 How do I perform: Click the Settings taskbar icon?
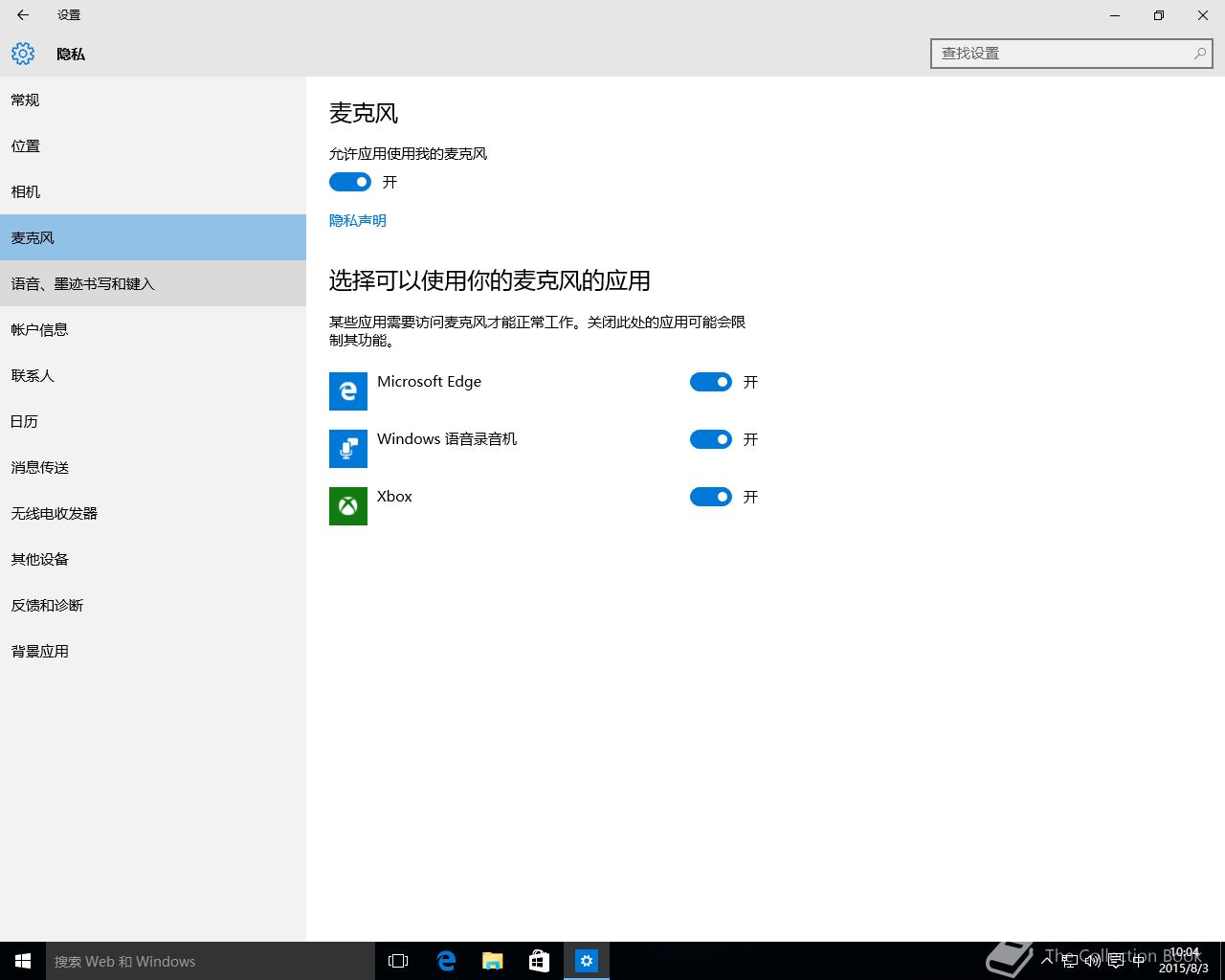click(587, 961)
